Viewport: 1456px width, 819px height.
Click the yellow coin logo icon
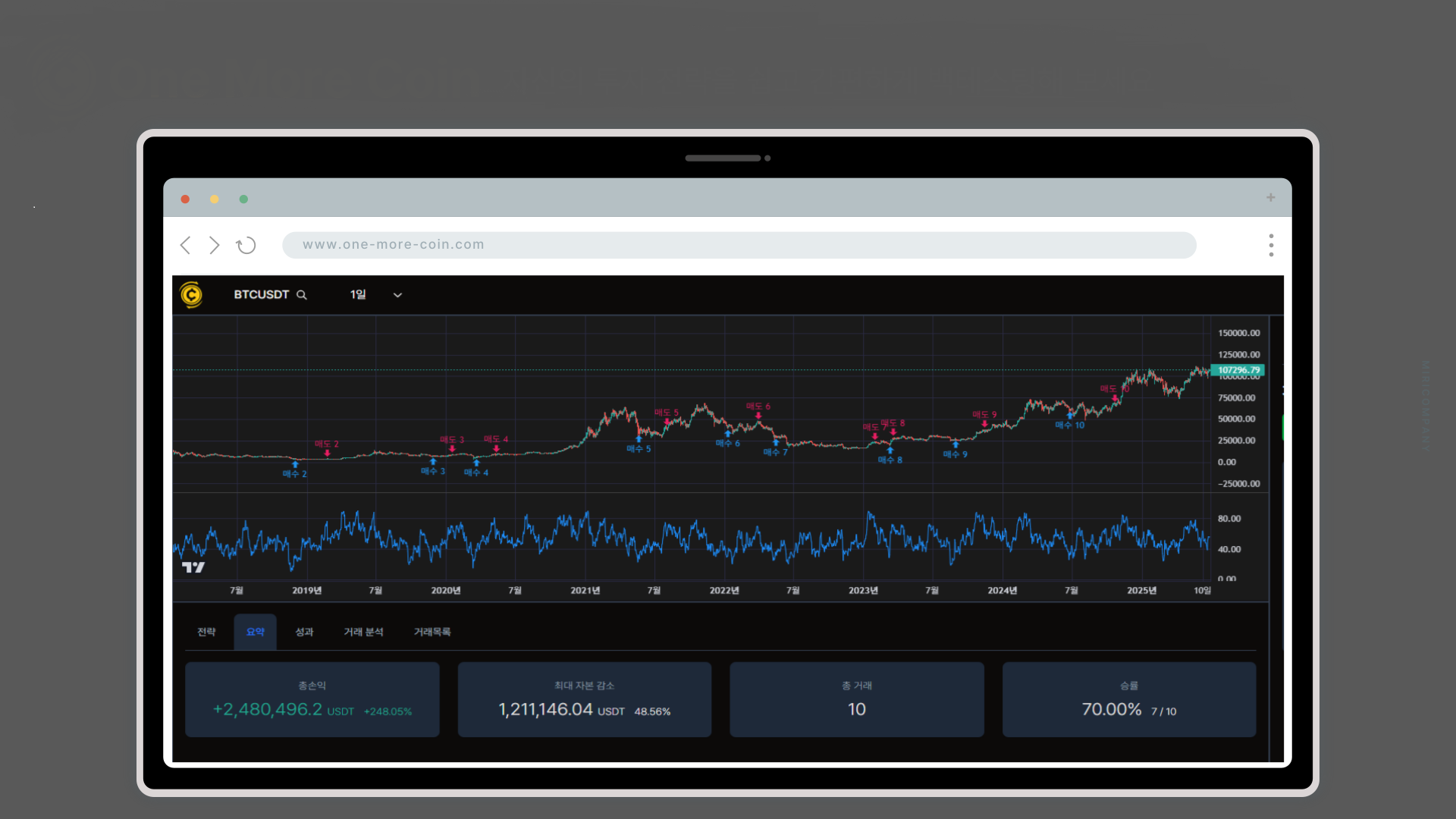point(191,294)
